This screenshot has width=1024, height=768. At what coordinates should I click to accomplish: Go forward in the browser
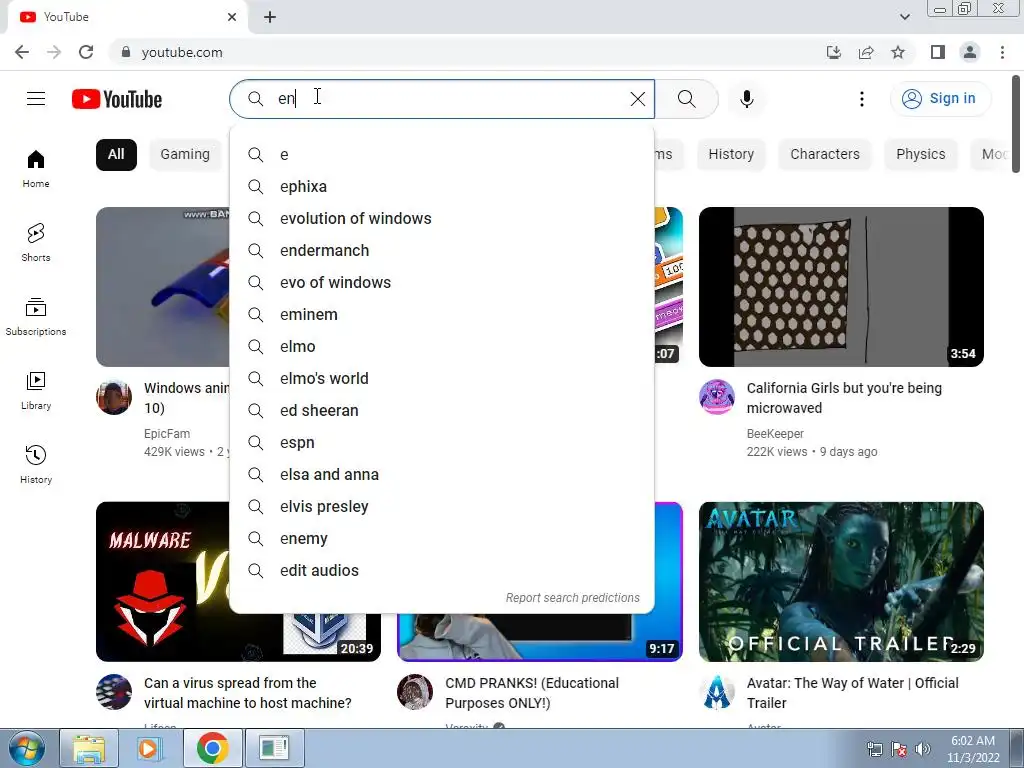coord(54,52)
